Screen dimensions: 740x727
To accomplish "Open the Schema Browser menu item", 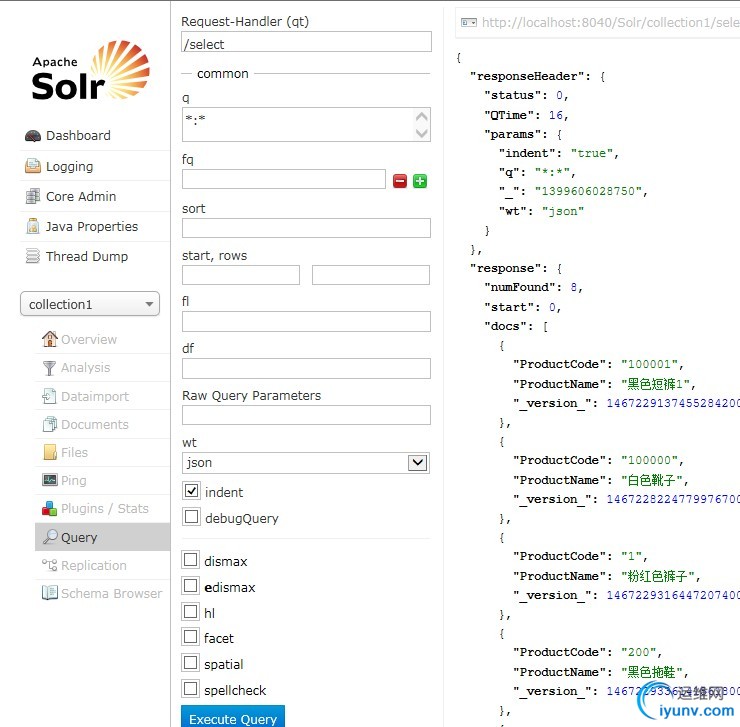I will [111, 593].
